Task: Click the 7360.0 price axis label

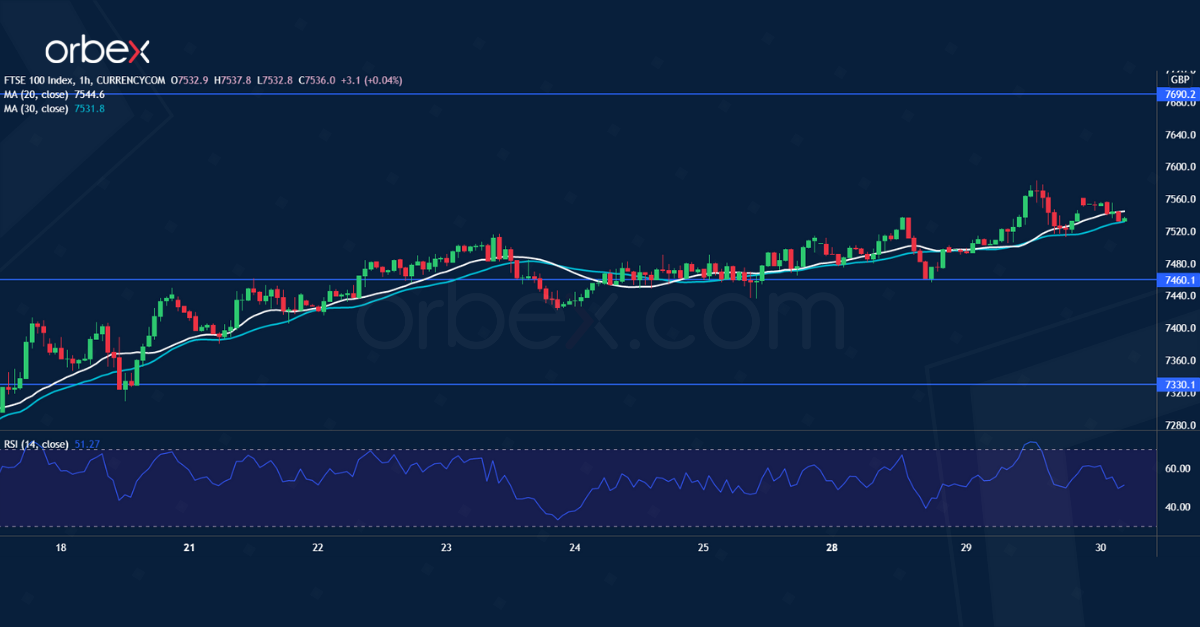Action: [1180, 360]
